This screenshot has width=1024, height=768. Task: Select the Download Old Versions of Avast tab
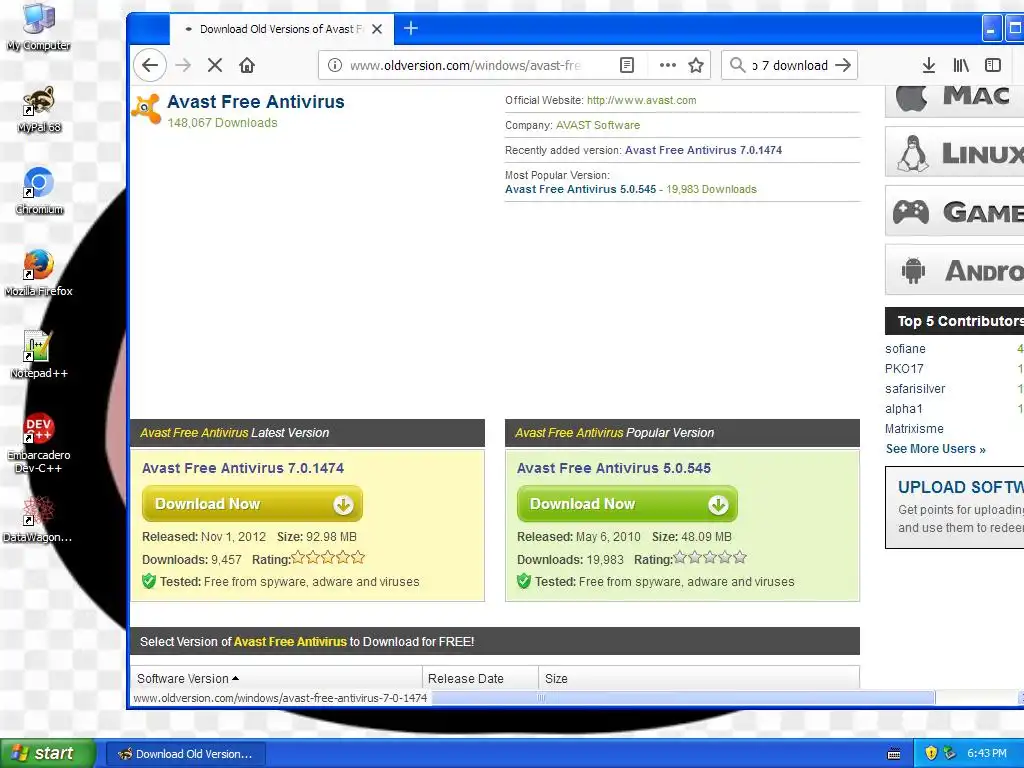click(x=281, y=29)
